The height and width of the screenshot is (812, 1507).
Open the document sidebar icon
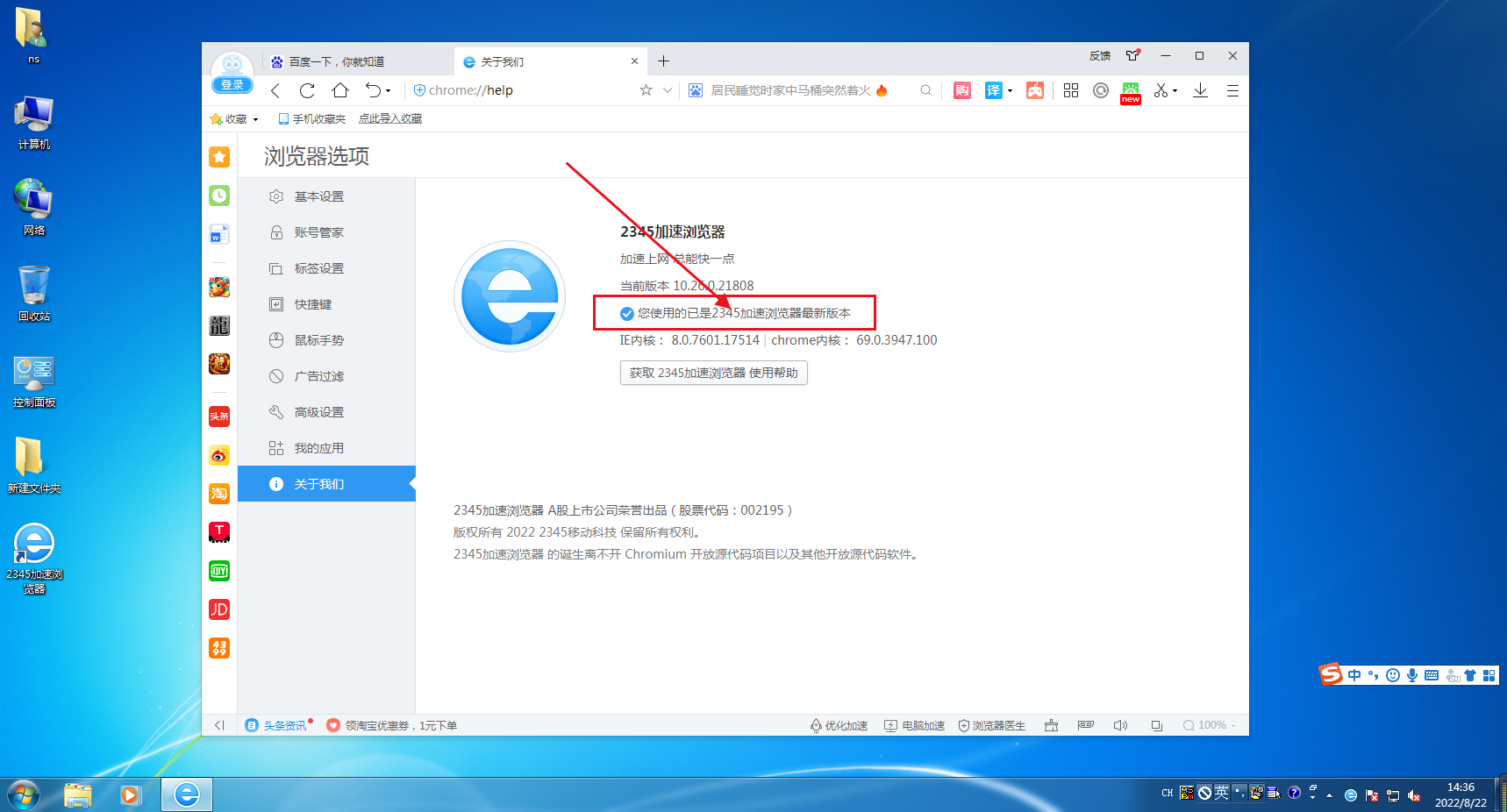219,234
